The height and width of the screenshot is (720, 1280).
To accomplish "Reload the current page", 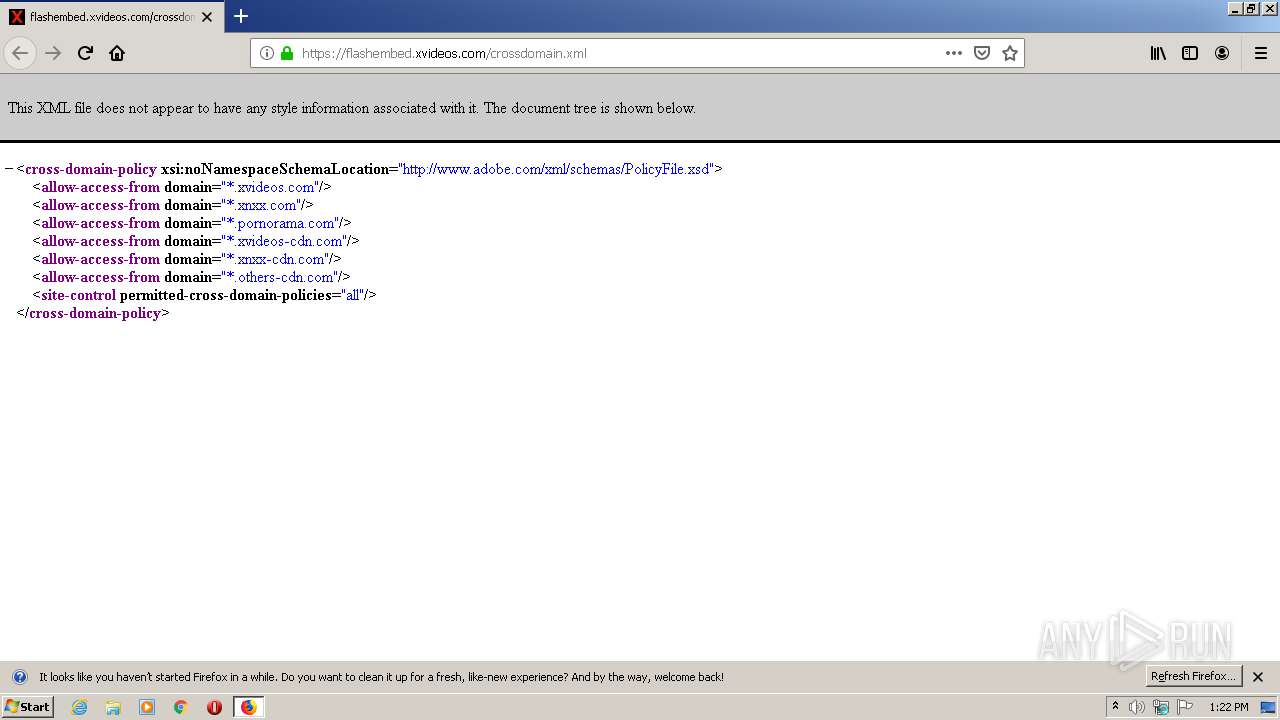I will [85, 53].
